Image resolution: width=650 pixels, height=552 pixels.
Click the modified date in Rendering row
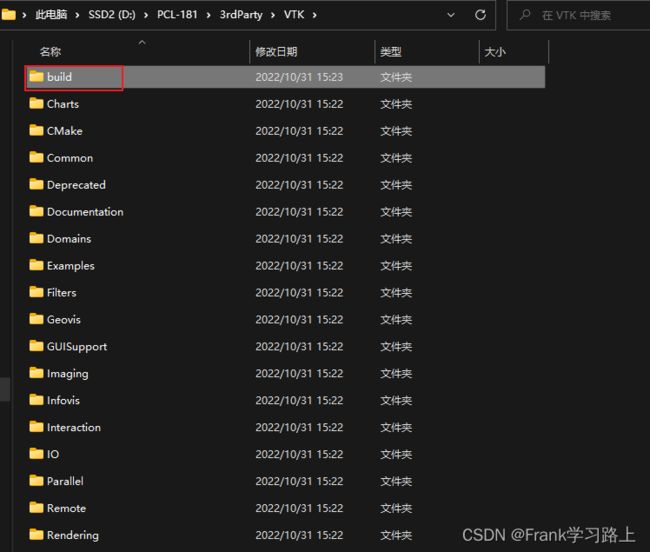299,535
